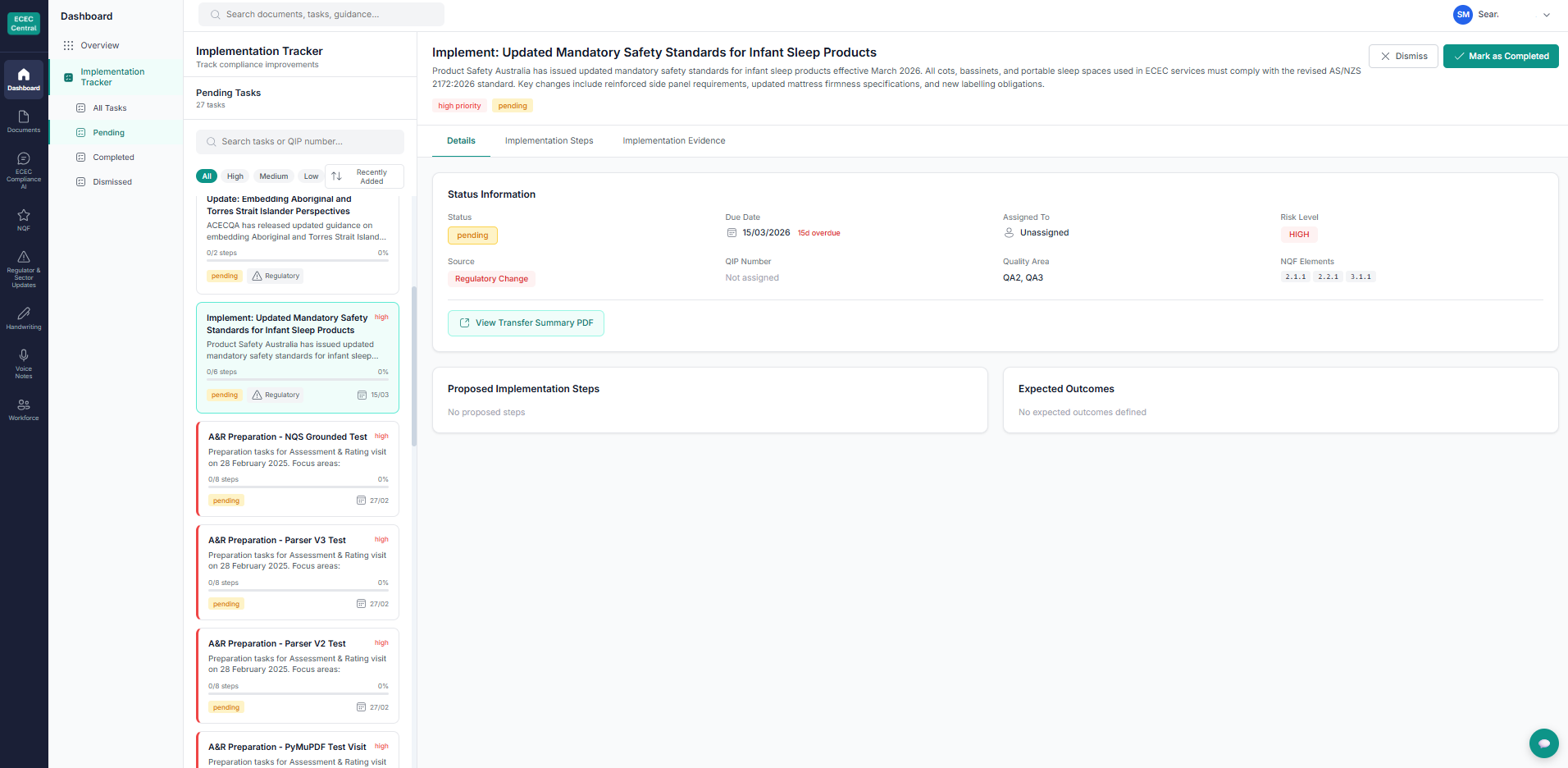Select Pending in the sidebar

[x=116, y=133]
